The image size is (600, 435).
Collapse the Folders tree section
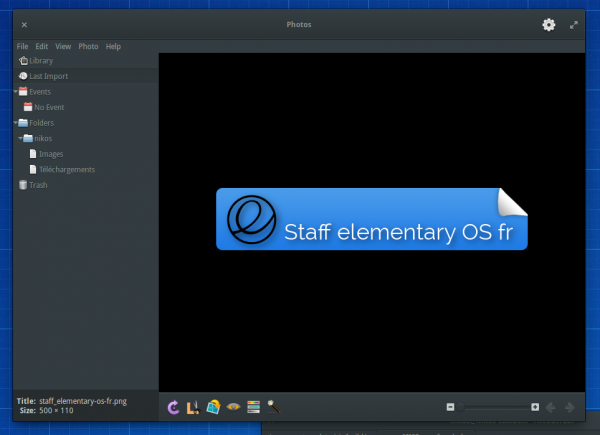pos(16,122)
